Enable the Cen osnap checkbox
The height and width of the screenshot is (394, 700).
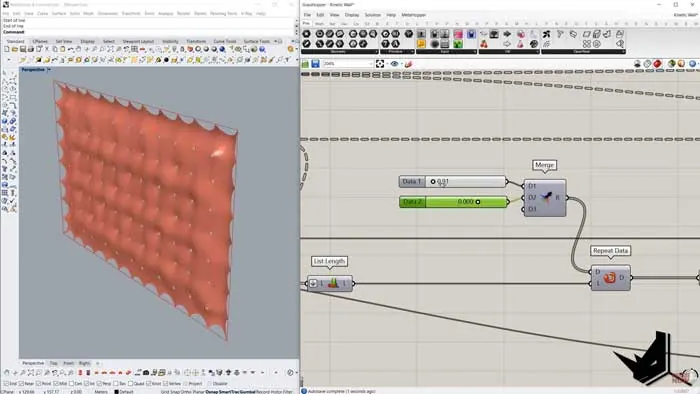[x=71, y=383]
